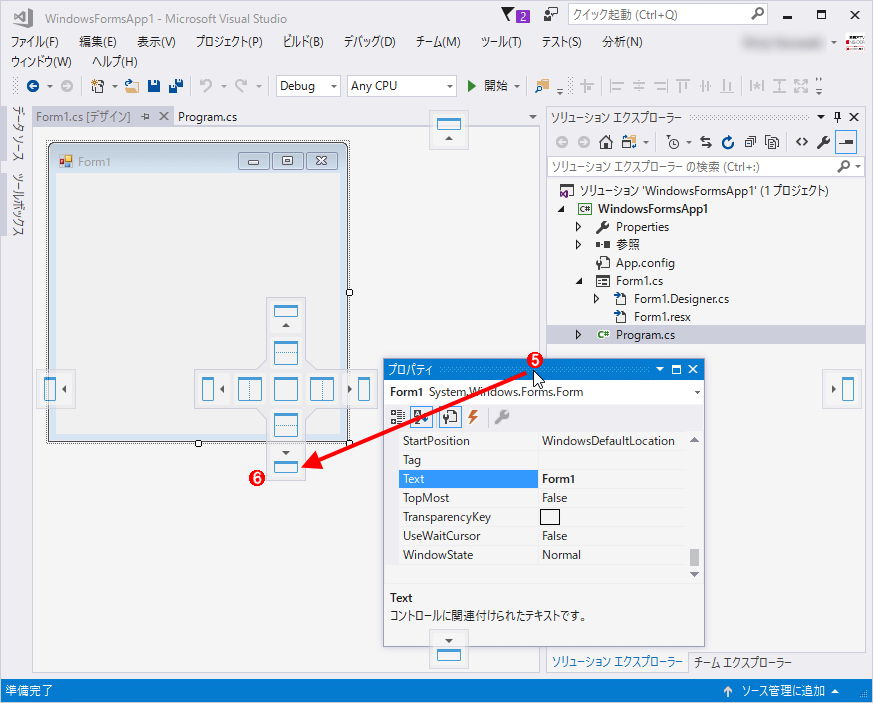This screenshot has width=873, height=703.
Task: Click the dock-to-bottom guide icon below the form
Action: pos(286,466)
